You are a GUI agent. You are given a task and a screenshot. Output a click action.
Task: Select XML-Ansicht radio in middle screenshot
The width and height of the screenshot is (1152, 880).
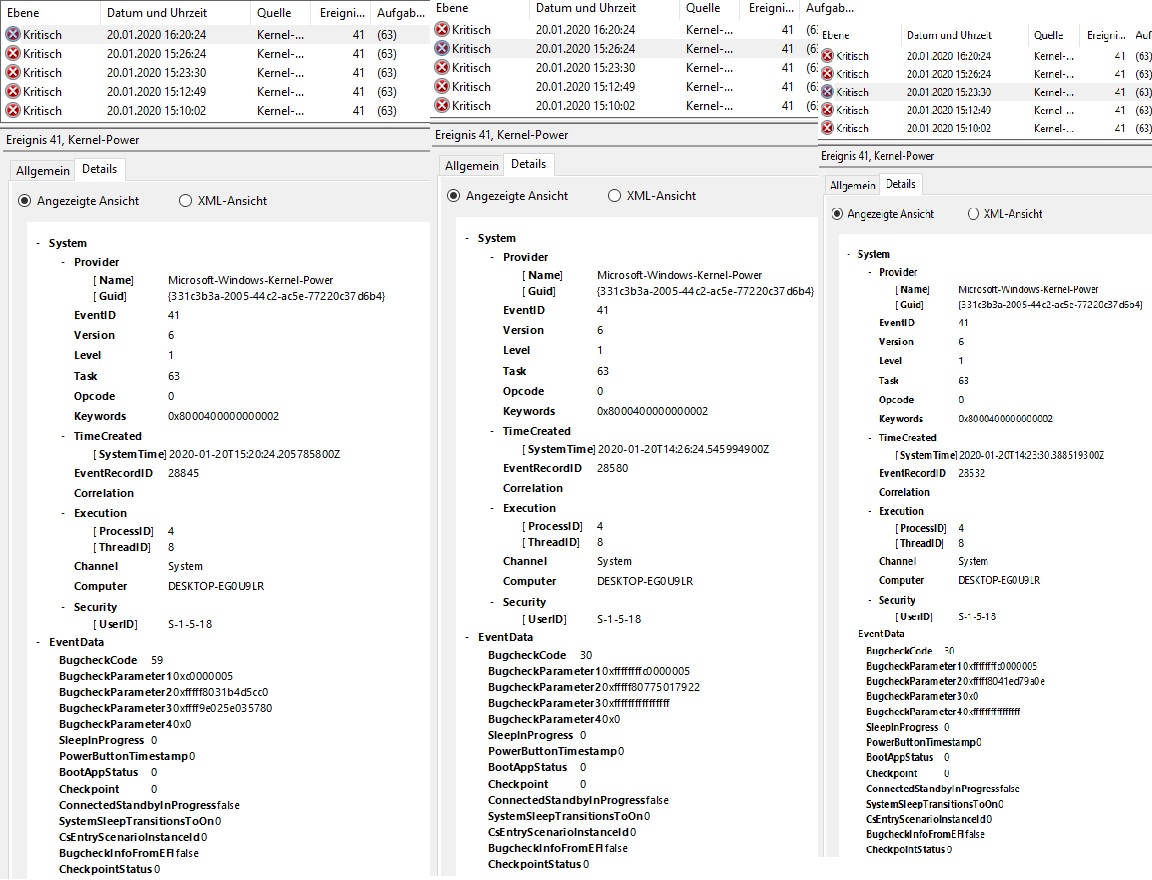click(x=614, y=195)
